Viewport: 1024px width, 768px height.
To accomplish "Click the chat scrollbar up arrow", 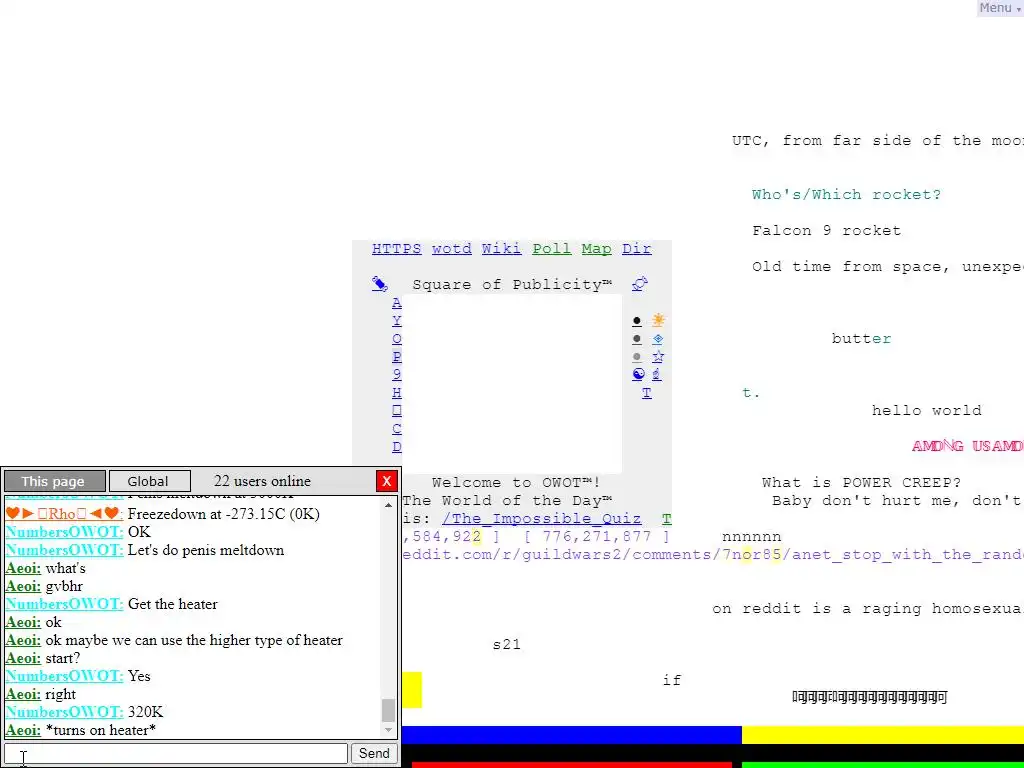I will 389,505.
